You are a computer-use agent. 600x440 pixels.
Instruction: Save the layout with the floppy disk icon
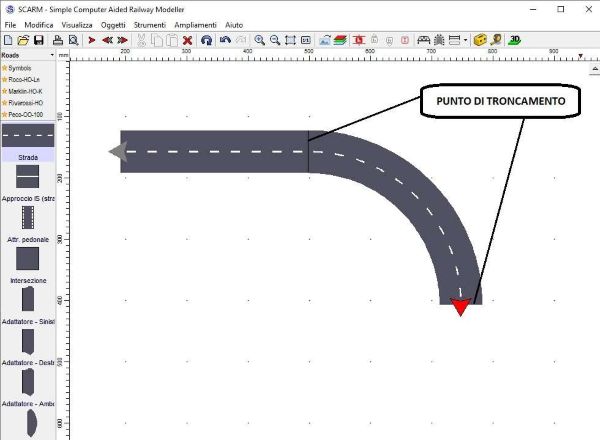click(x=39, y=40)
